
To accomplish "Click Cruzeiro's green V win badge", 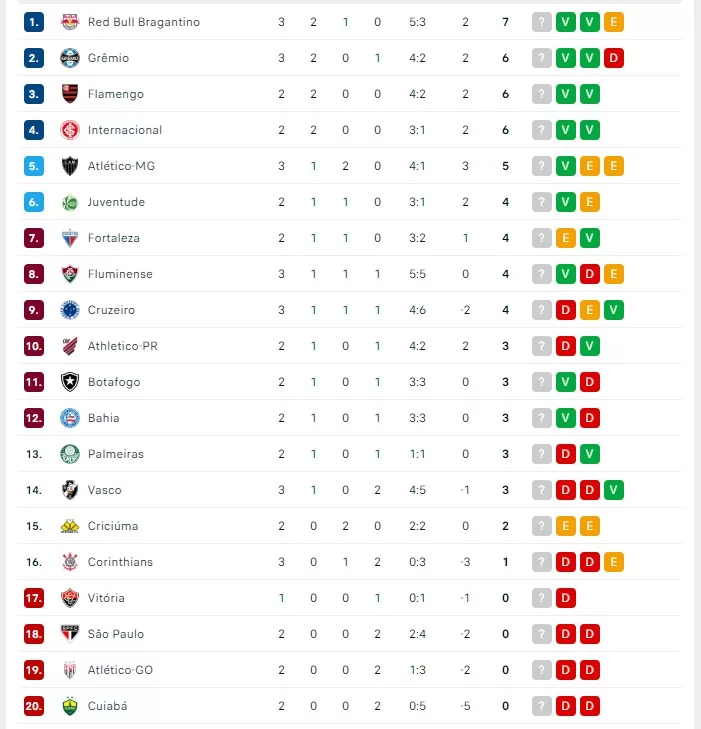I will coord(614,310).
